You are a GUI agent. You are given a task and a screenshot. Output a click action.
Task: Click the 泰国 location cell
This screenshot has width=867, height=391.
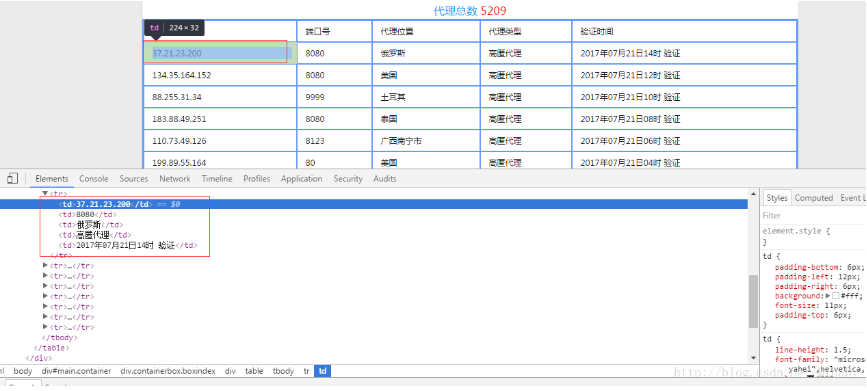pos(426,119)
